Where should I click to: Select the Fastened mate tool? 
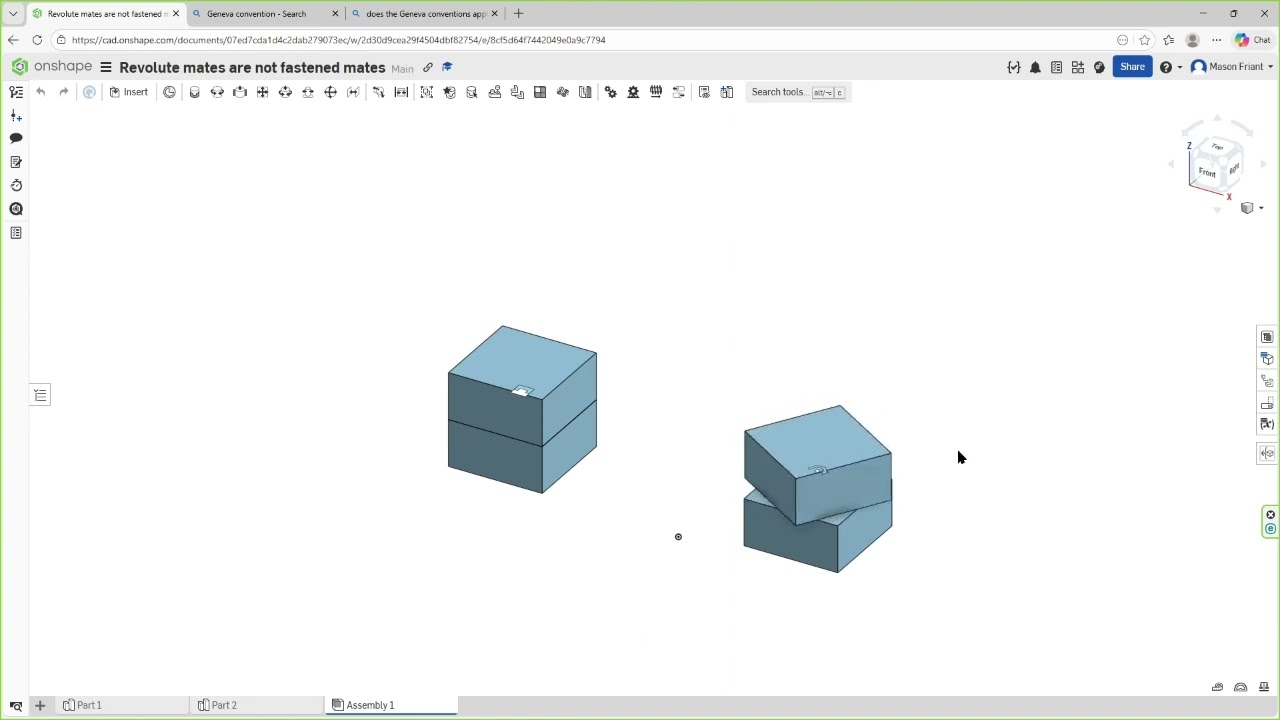[194, 92]
